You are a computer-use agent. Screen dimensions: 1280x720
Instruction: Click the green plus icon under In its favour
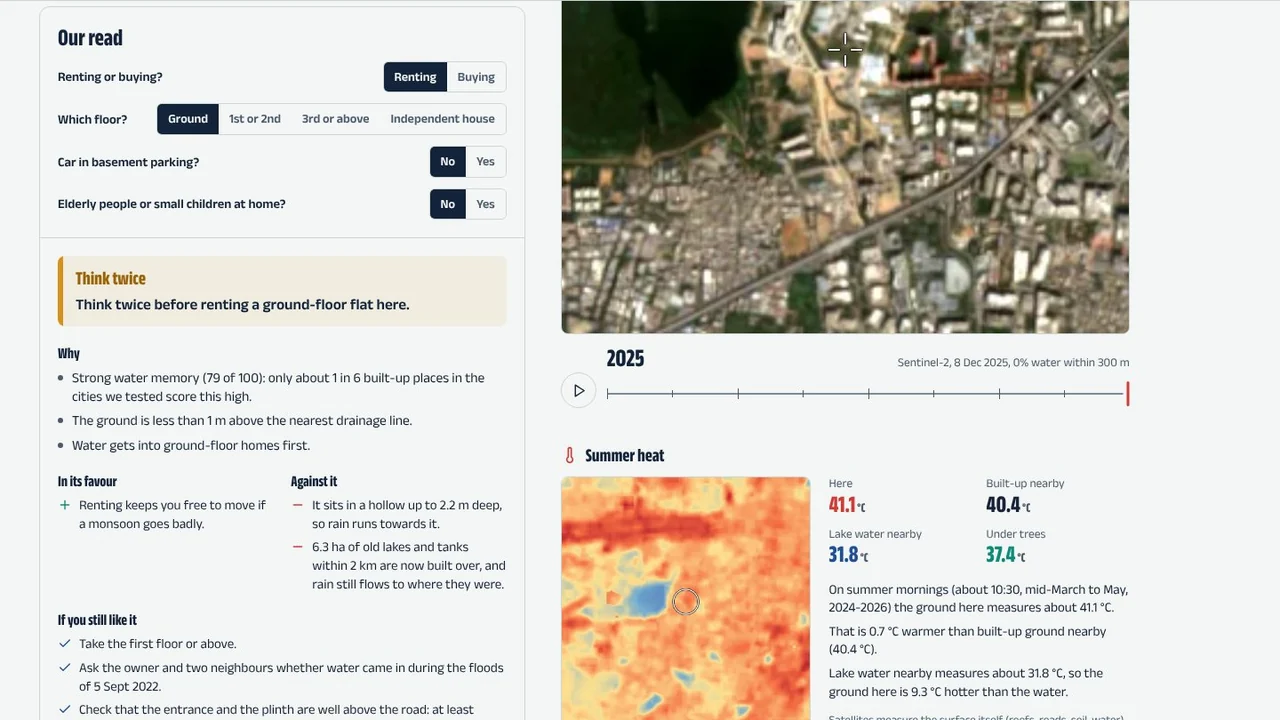(65, 506)
